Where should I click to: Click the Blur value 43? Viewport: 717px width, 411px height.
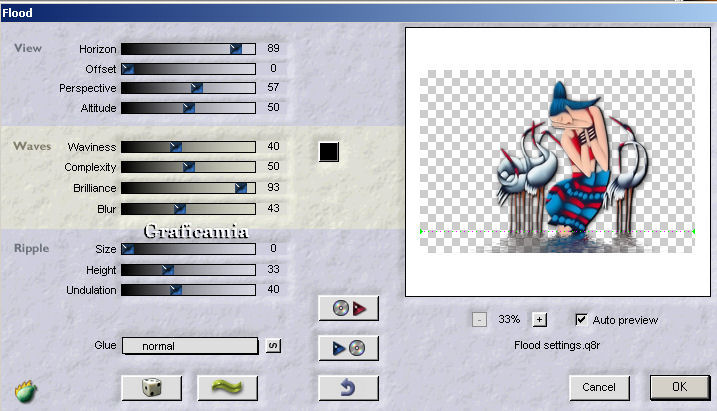tap(273, 208)
